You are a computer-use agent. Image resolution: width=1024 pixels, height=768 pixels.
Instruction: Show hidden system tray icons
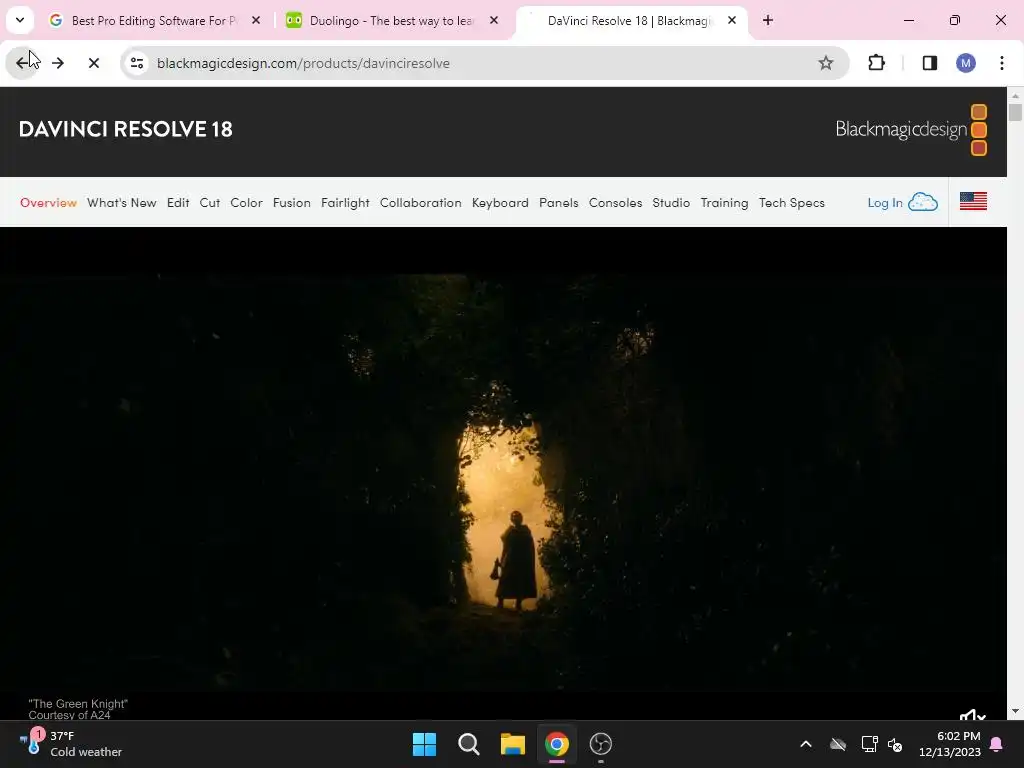[806, 744]
